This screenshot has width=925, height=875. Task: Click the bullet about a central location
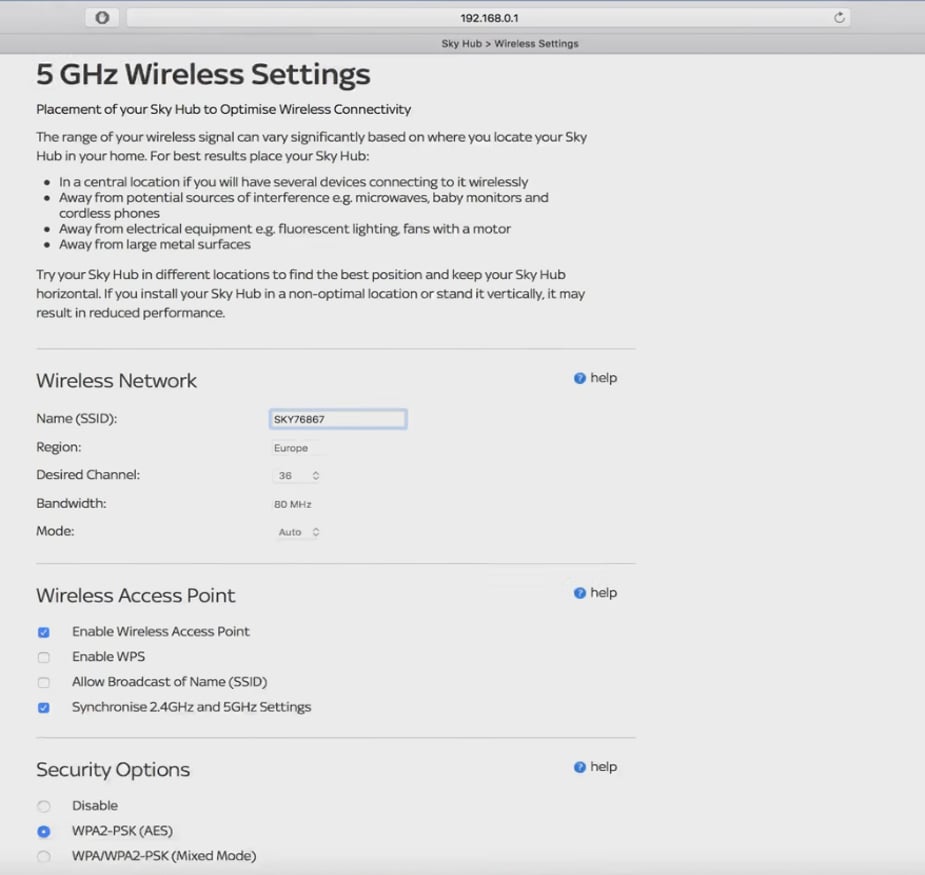click(x=293, y=182)
